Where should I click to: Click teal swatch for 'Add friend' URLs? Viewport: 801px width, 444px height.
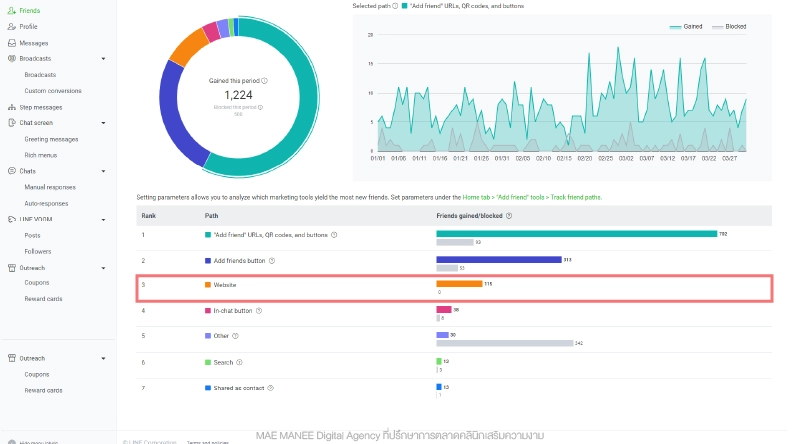(x=208, y=235)
